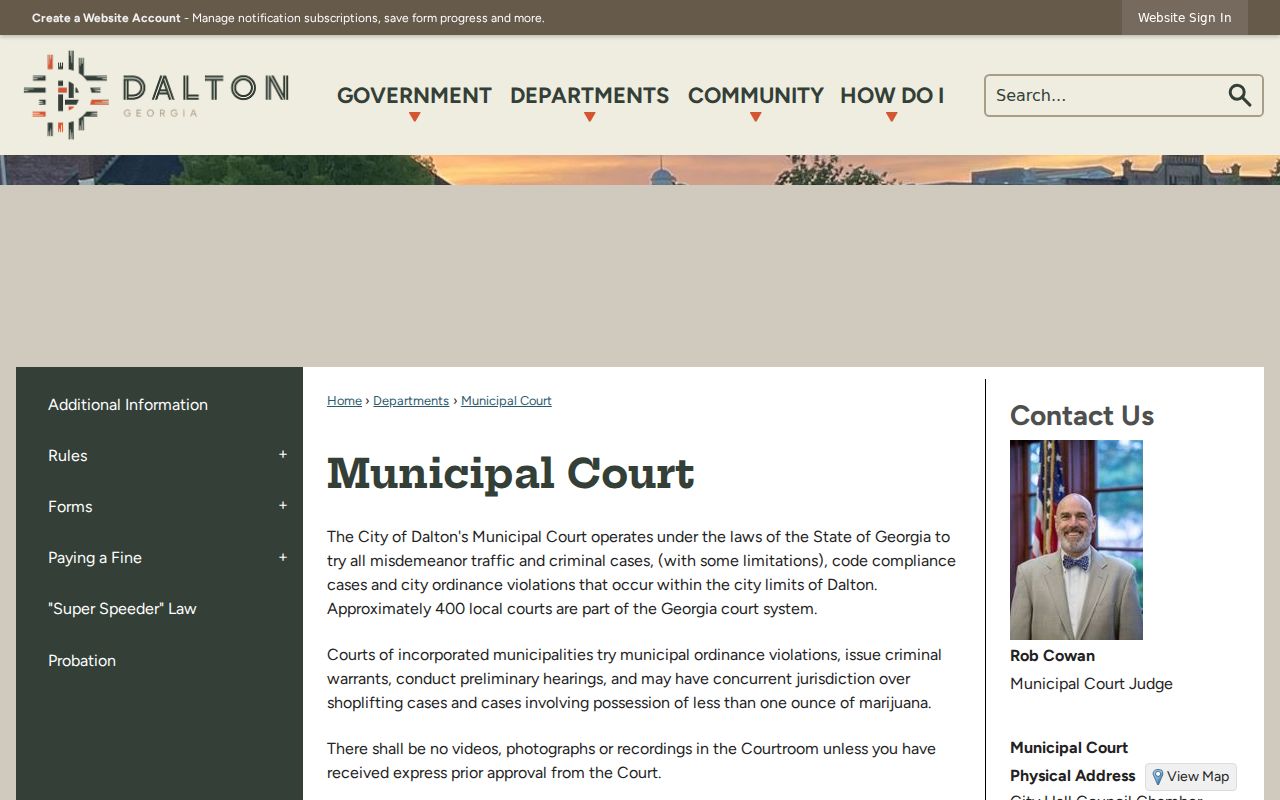The height and width of the screenshot is (800, 1280).
Task: Open the Community menu
Action: coord(755,96)
